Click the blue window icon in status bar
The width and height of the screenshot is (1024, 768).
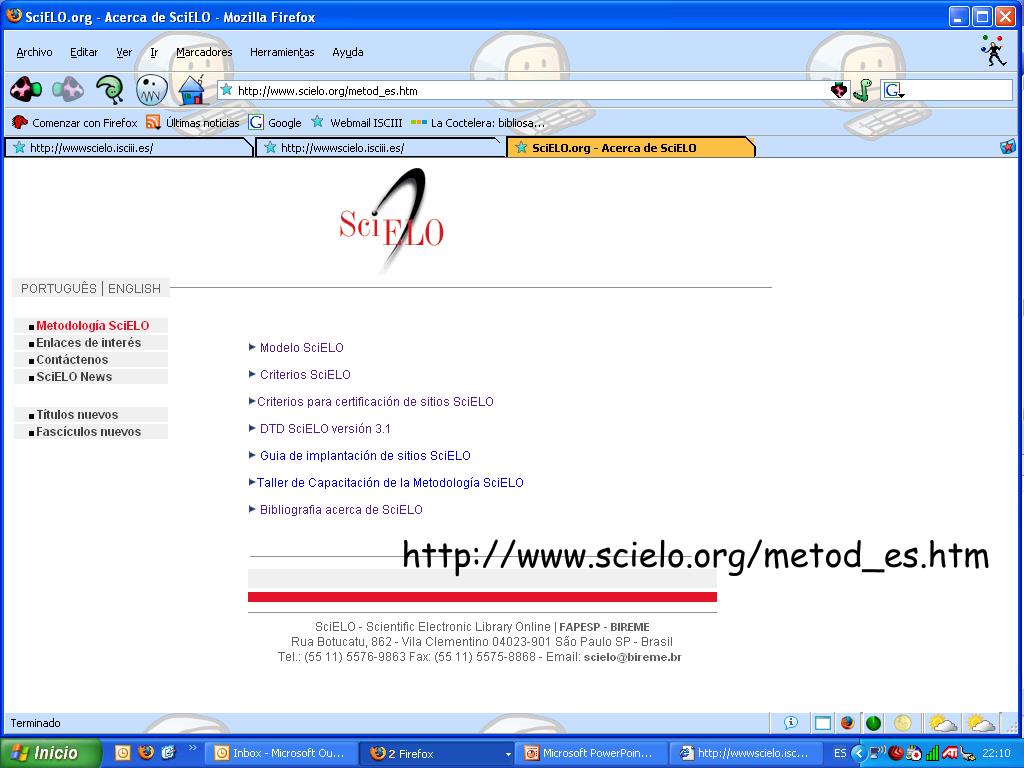coord(823,723)
